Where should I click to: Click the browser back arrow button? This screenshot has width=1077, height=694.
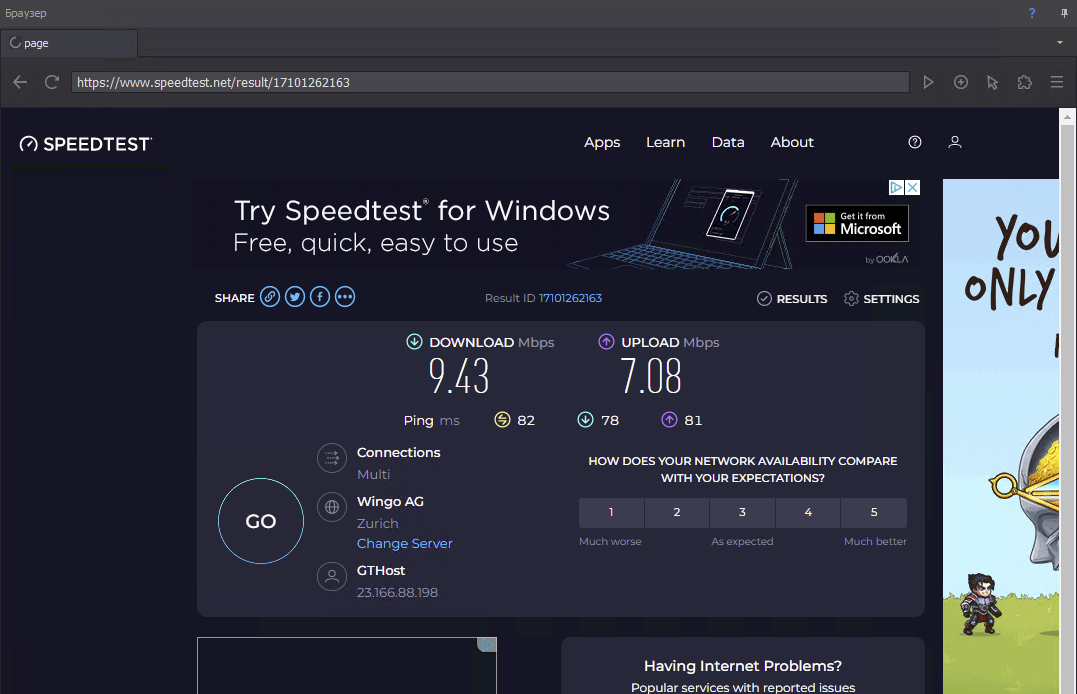20,82
